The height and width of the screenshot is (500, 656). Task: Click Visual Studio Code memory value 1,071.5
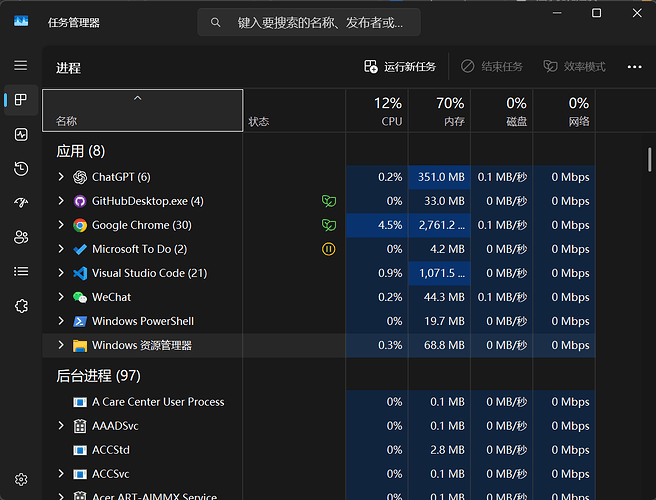(442, 273)
